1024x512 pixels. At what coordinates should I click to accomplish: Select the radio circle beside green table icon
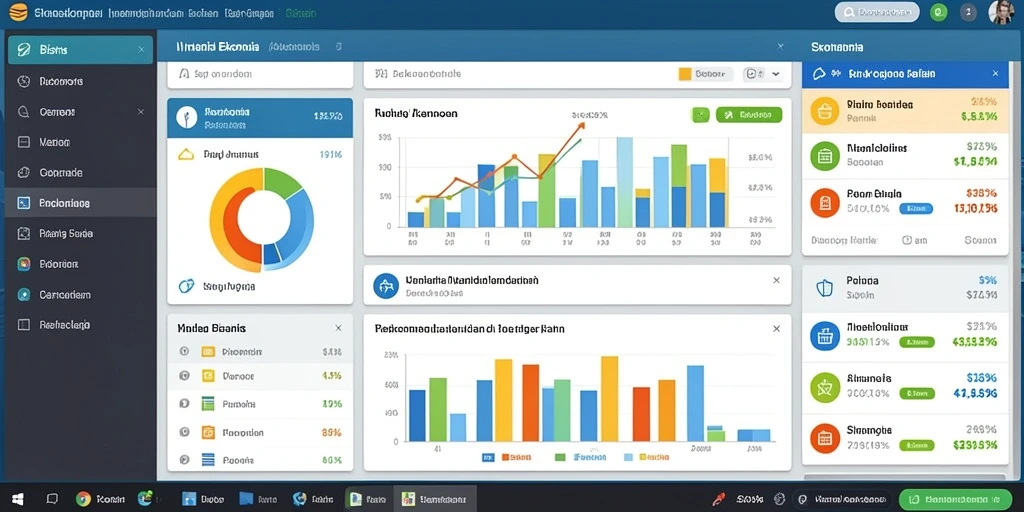click(x=184, y=404)
